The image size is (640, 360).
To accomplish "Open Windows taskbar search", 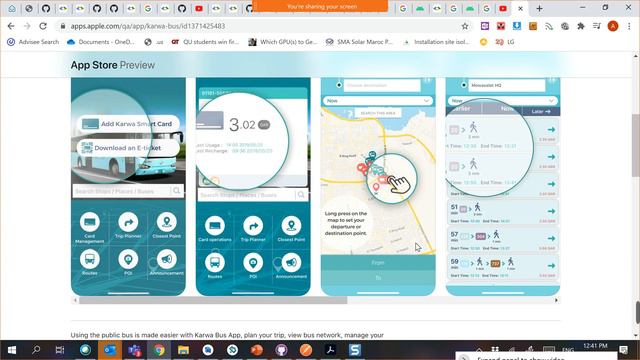I will click(x=36, y=350).
